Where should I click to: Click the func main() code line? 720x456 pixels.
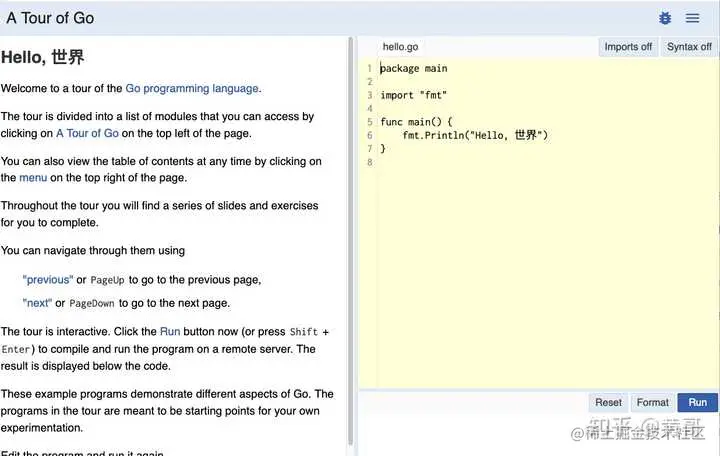click(x=416, y=122)
